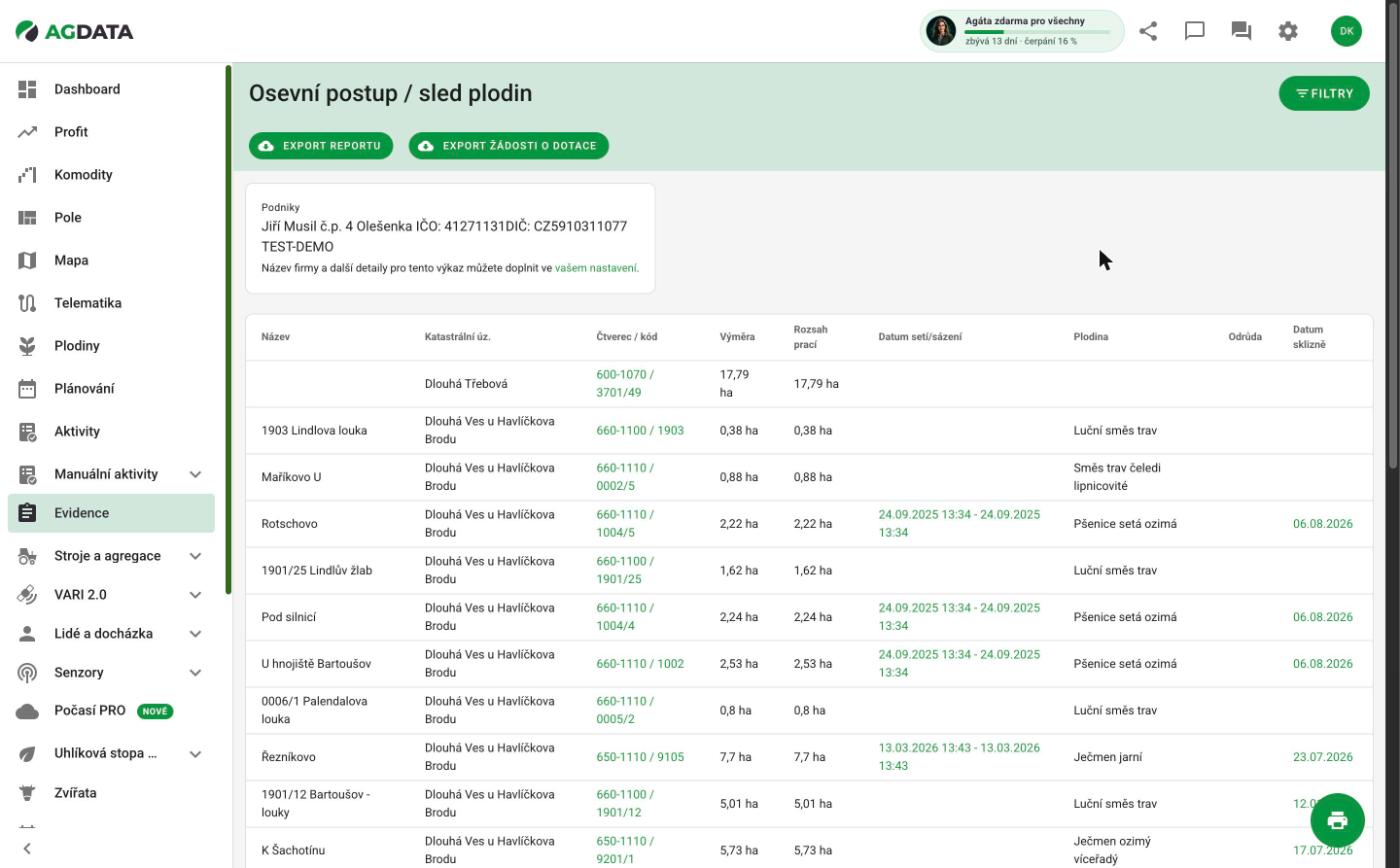Click the green print floating button
Screen dimensions: 1400x868
pyautogui.click(x=1337, y=820)
